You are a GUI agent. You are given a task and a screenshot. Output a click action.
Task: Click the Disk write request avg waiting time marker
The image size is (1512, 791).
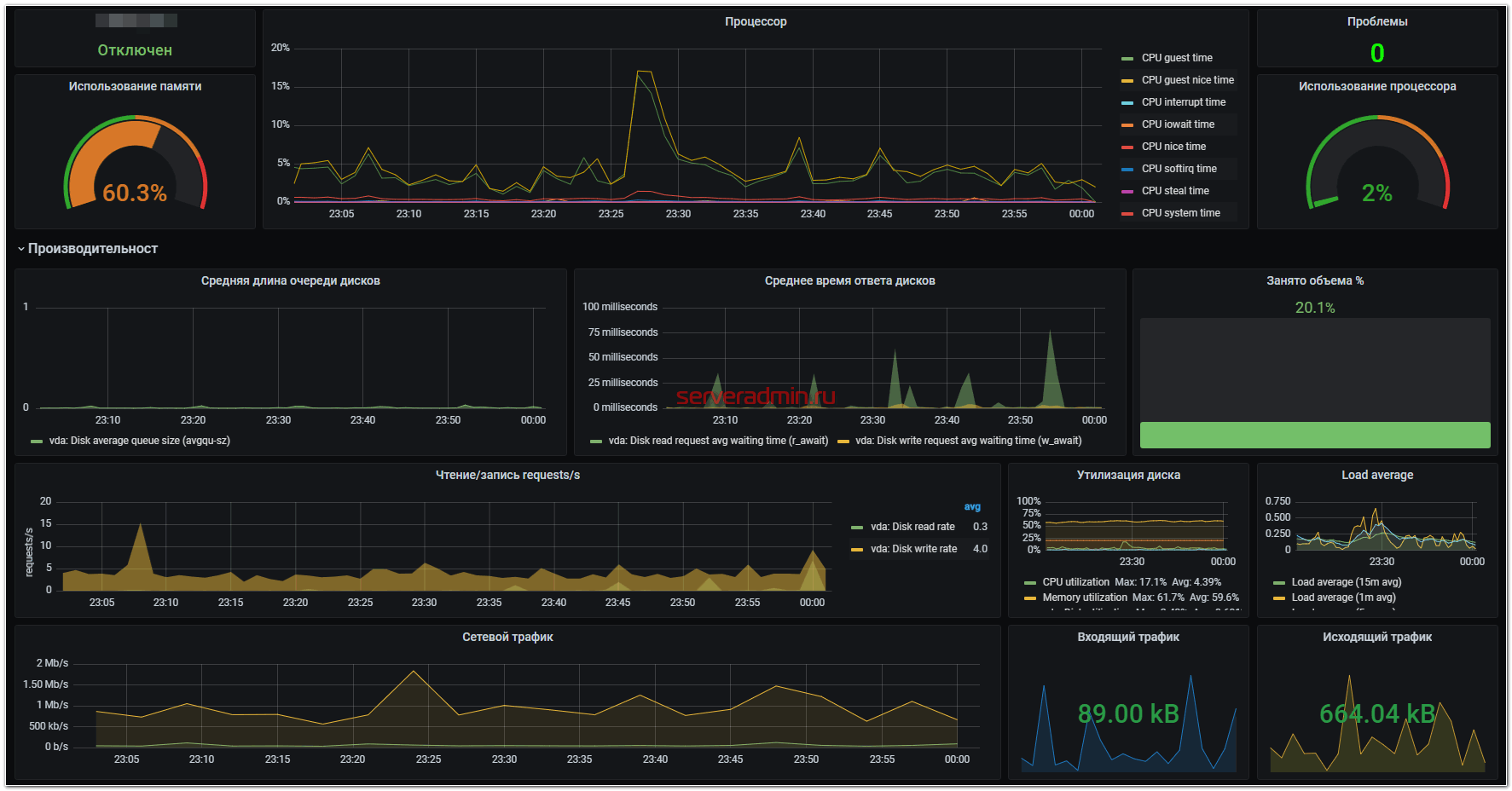coord(843,442)
